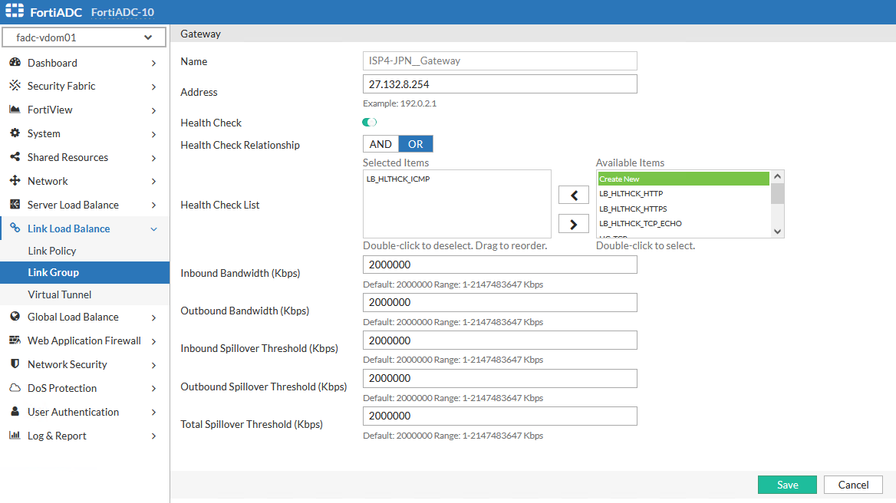The width and height of the screenshot is (896, 503).
Task: Click the Outbound Spillover Threshold field
Action: (500, 378)
